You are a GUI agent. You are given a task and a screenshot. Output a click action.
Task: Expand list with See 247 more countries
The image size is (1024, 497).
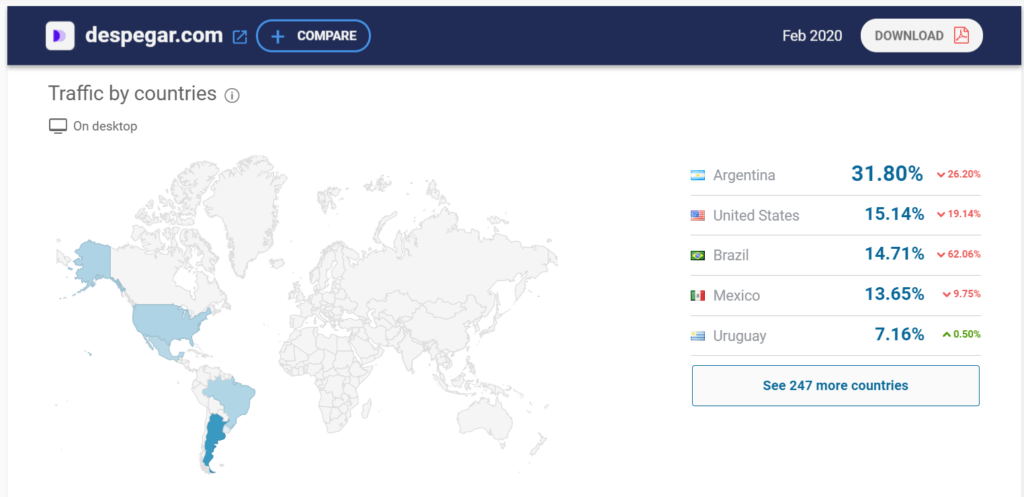835,385
